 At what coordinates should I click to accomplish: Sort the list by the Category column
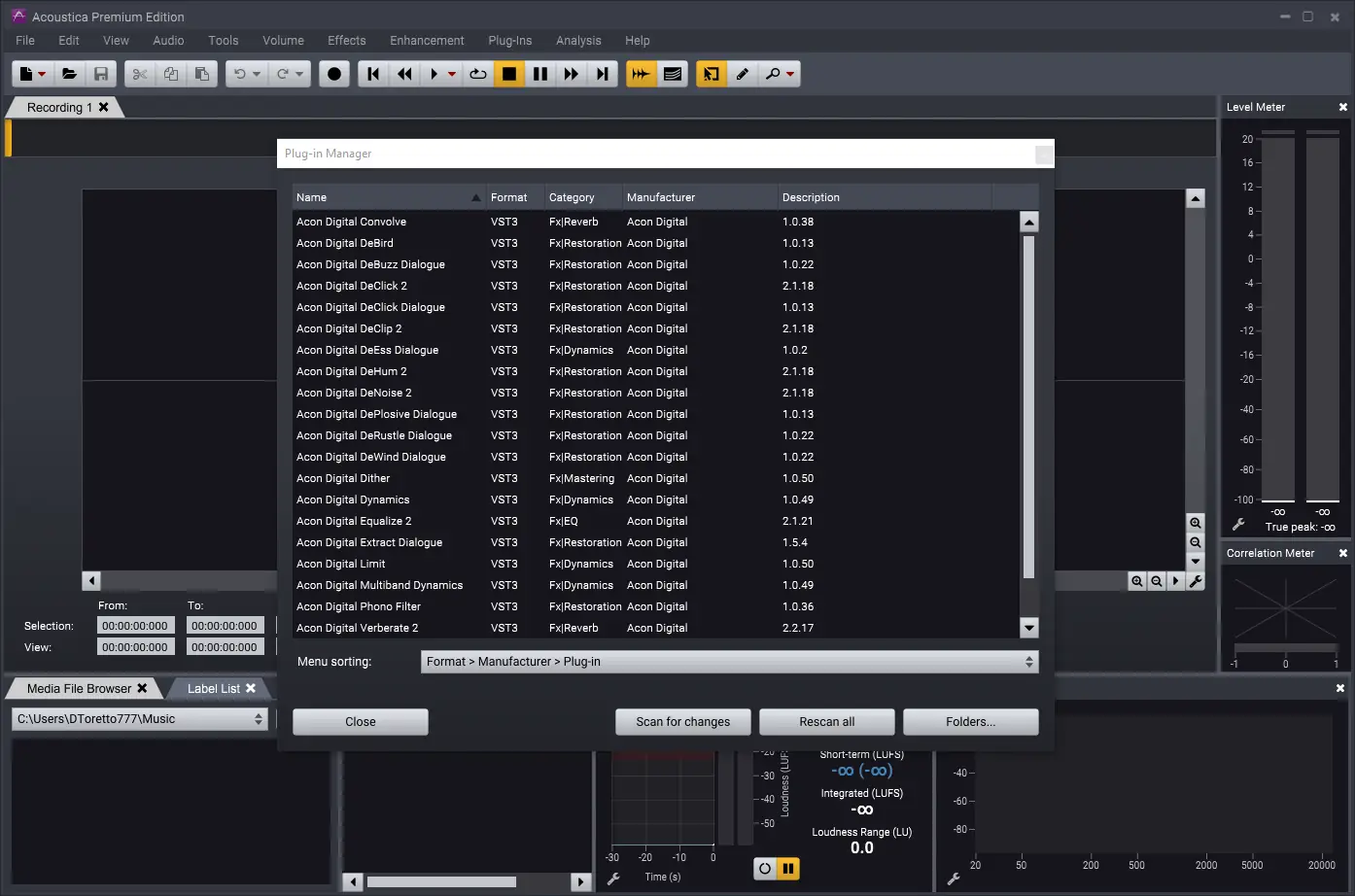[x=583, y=197]
